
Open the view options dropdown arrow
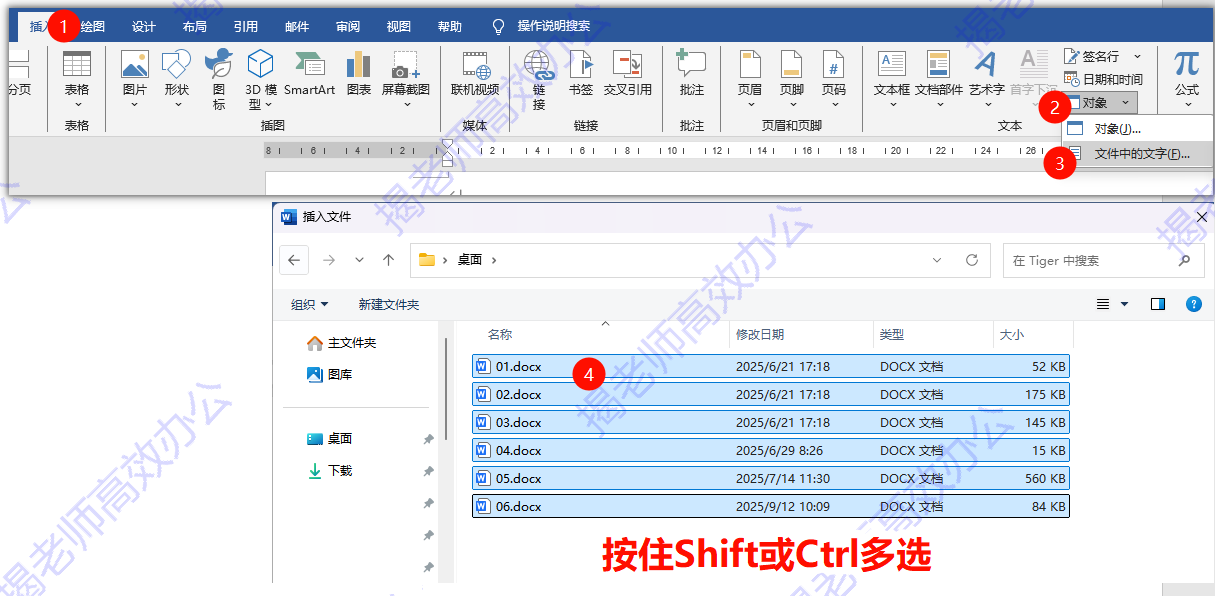point(1124,304)
